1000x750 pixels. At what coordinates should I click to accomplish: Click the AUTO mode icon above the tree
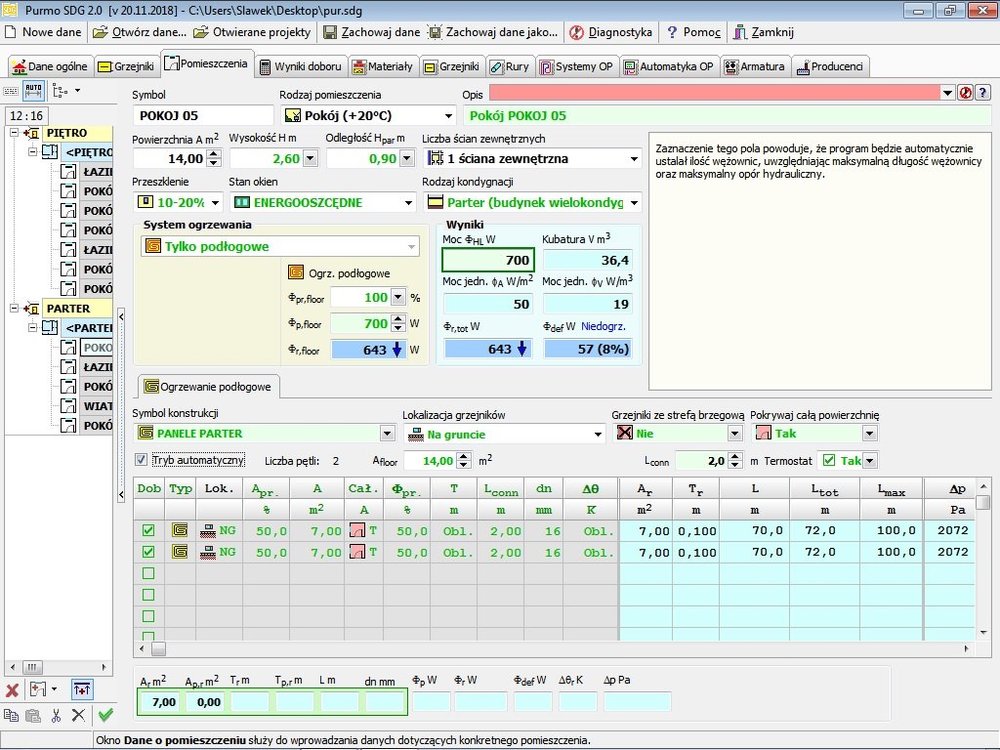point(32,90)
